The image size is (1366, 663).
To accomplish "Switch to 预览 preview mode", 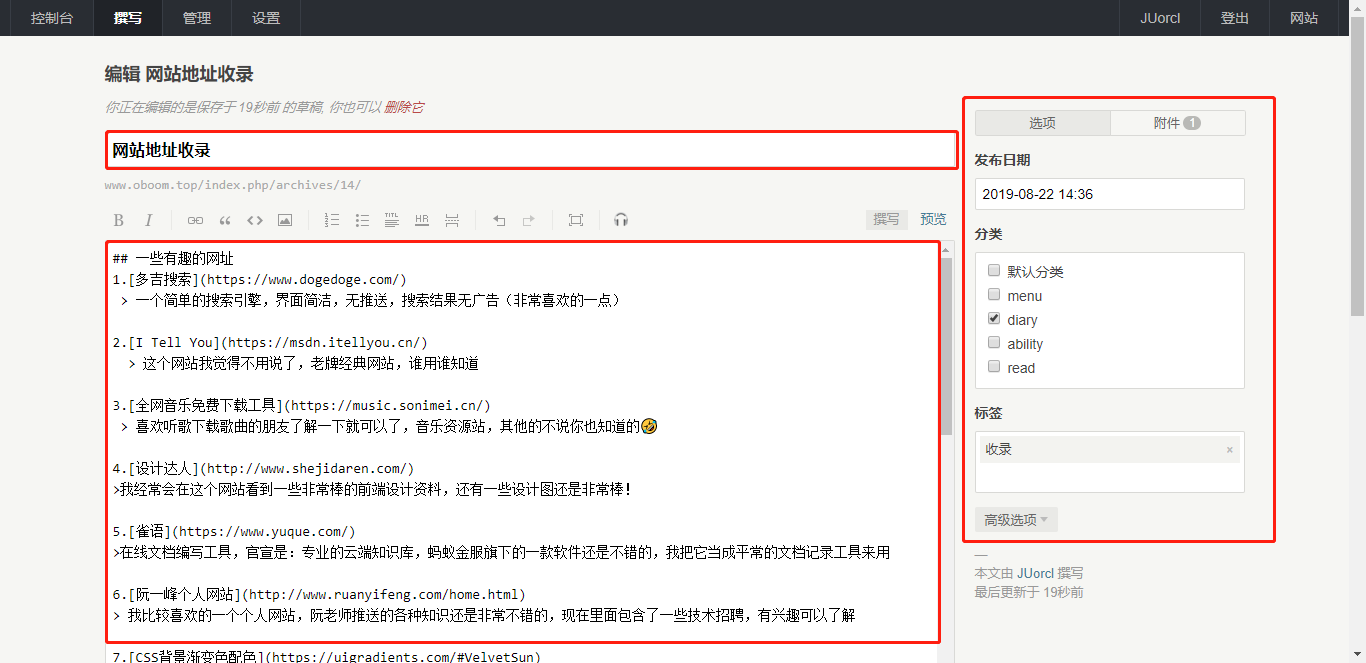I will tap(933, 219).
